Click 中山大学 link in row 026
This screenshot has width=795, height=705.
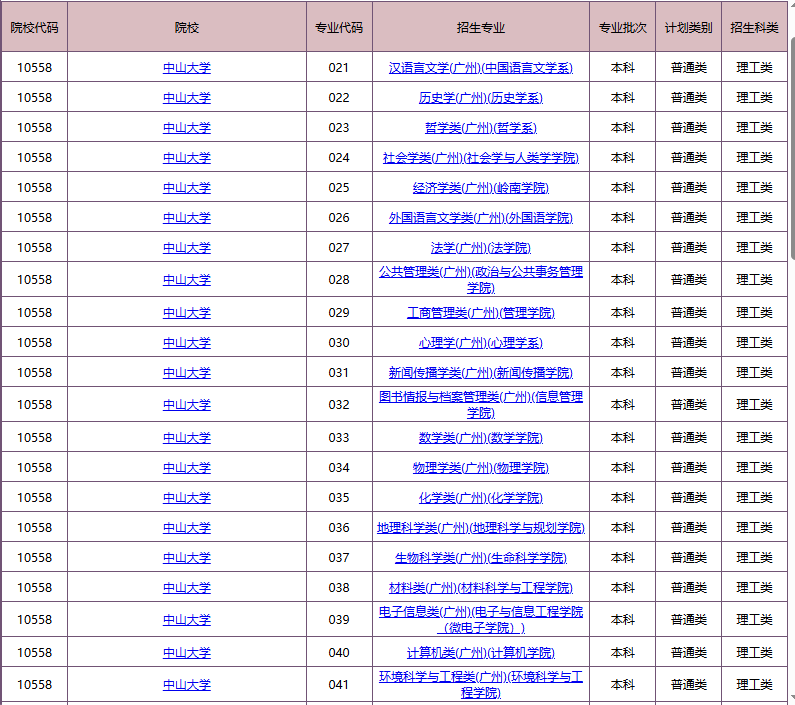(x=187, y=218)
